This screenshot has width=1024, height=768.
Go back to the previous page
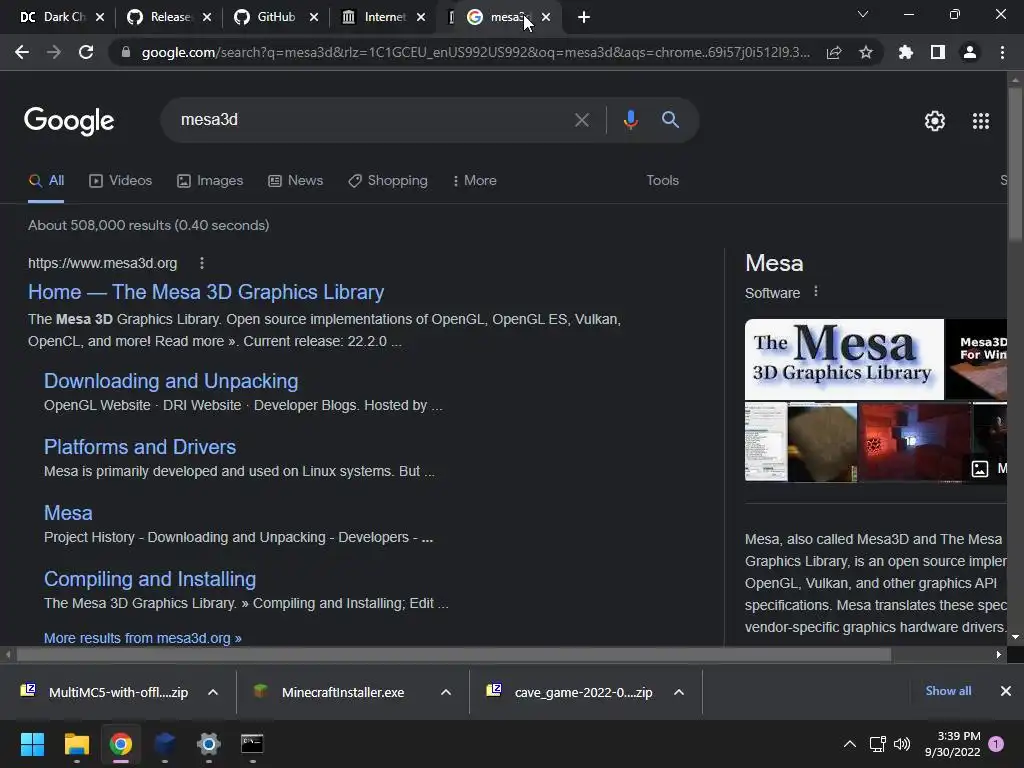22,52
